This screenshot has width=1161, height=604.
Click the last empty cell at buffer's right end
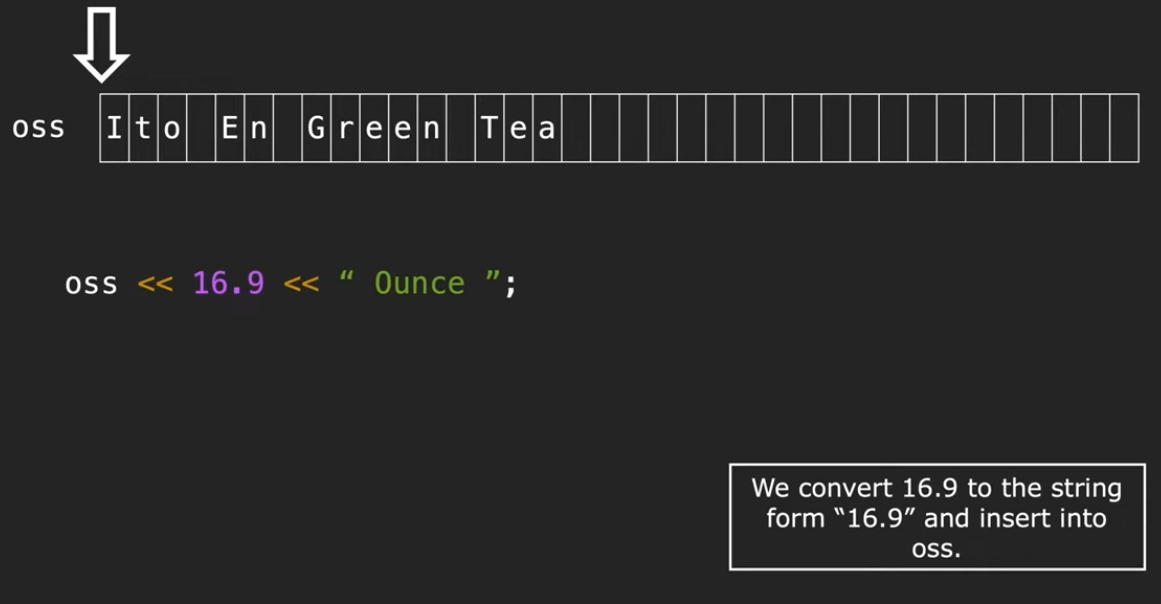[1124, 128]
